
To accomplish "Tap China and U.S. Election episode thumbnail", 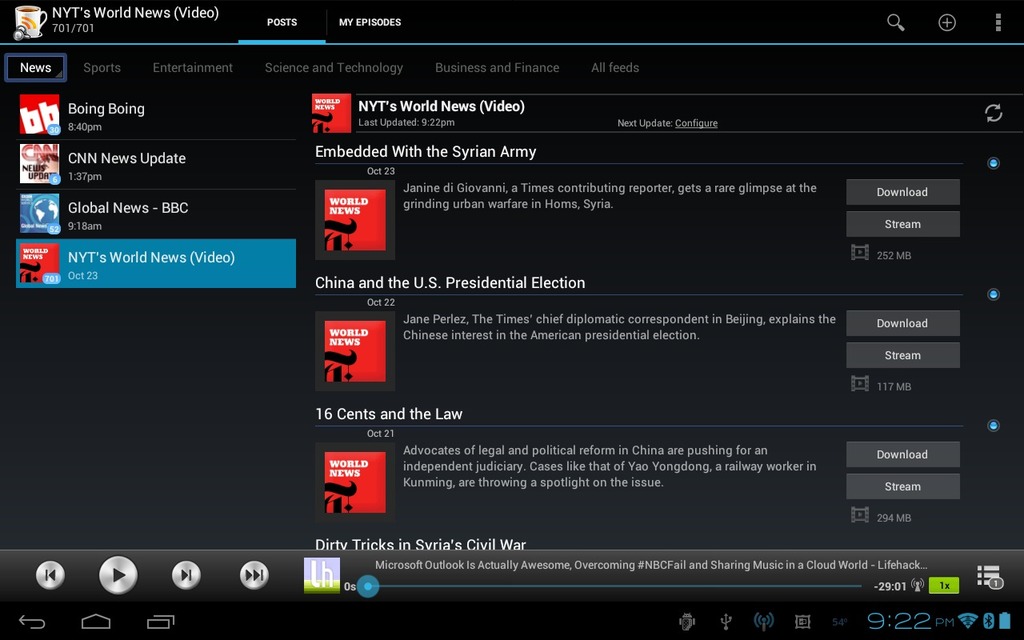I will coord(355,351).
